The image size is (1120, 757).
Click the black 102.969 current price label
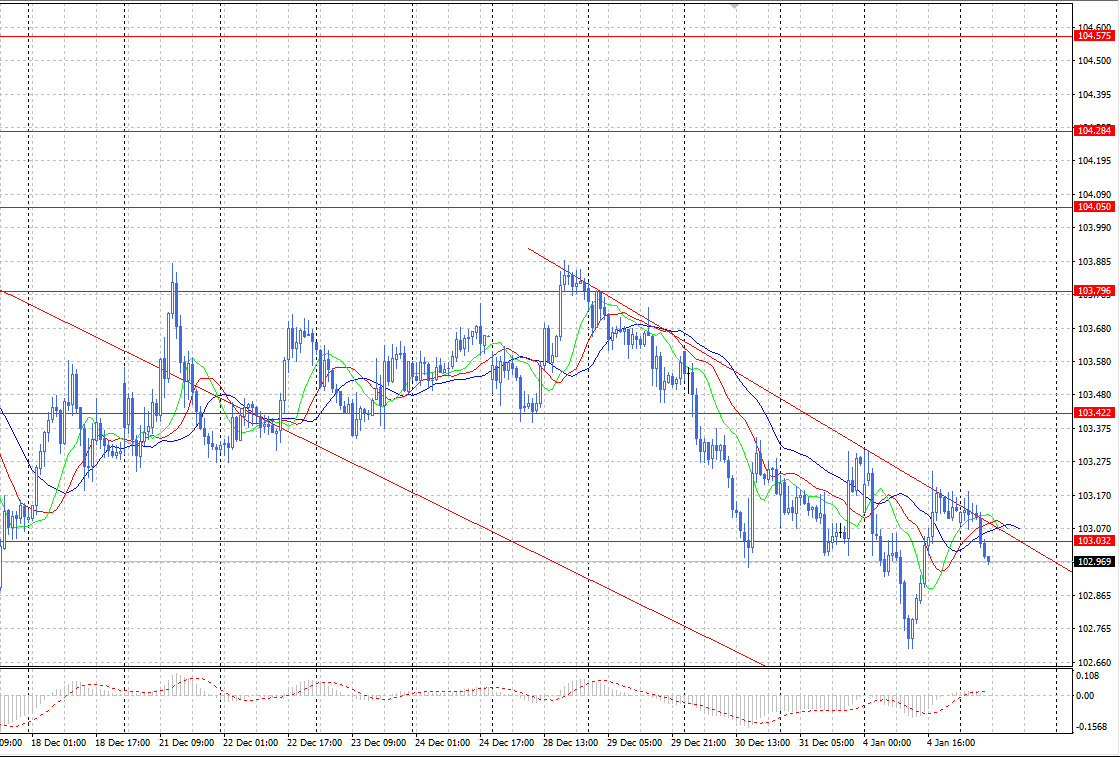(1094, 561)
